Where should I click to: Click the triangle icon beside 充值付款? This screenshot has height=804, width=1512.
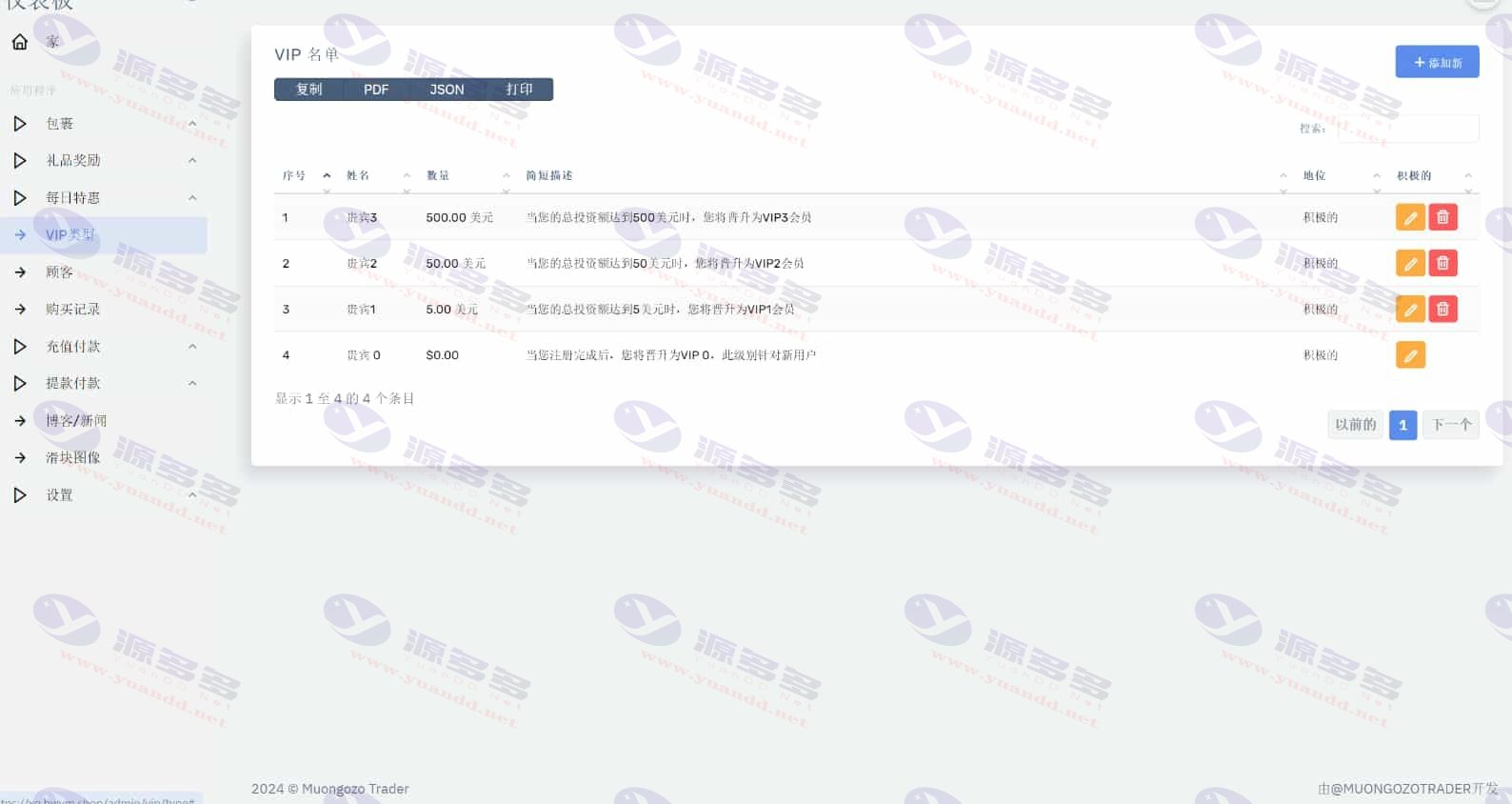point(20,347)
